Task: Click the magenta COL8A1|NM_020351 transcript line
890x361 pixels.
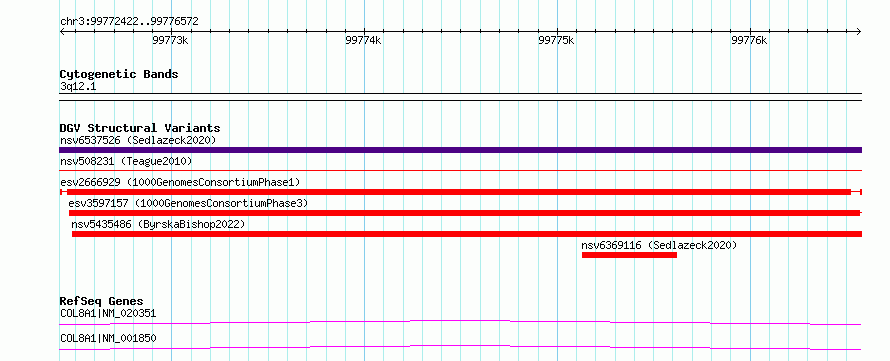Action: pos(460,322)
